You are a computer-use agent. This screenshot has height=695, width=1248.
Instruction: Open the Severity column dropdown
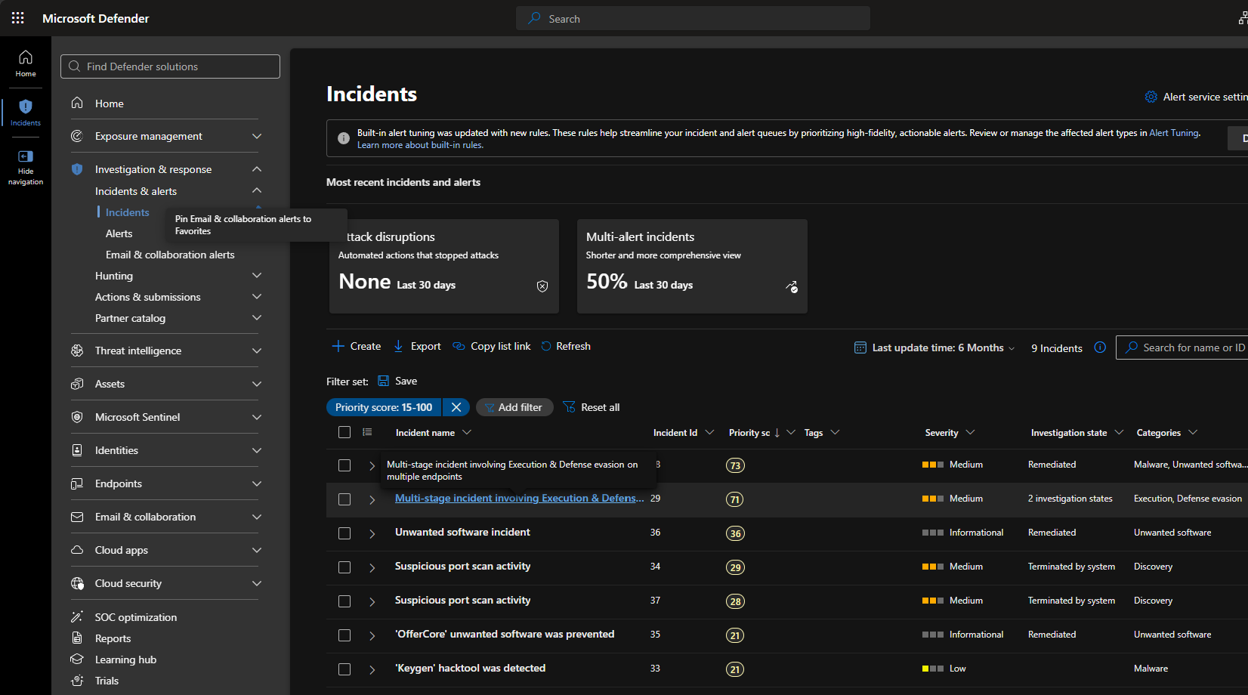click(970, 433)
